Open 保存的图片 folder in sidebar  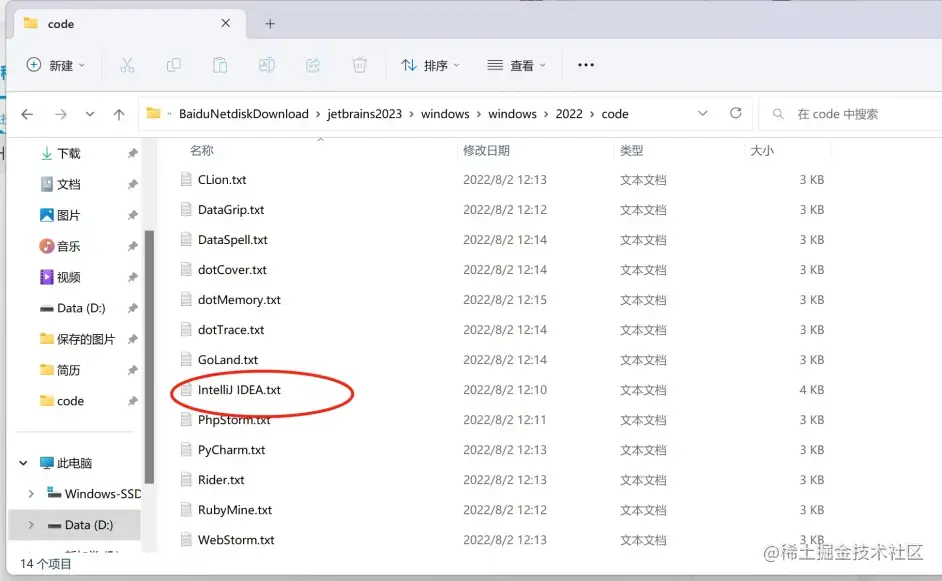[85, 339]
